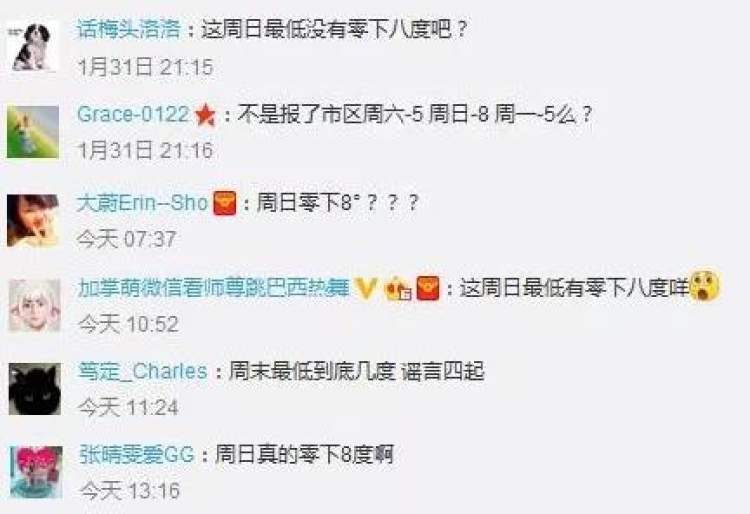Screen dimensions: 750x514
Task: Open the black cat avatar
Action: [35, 389]
